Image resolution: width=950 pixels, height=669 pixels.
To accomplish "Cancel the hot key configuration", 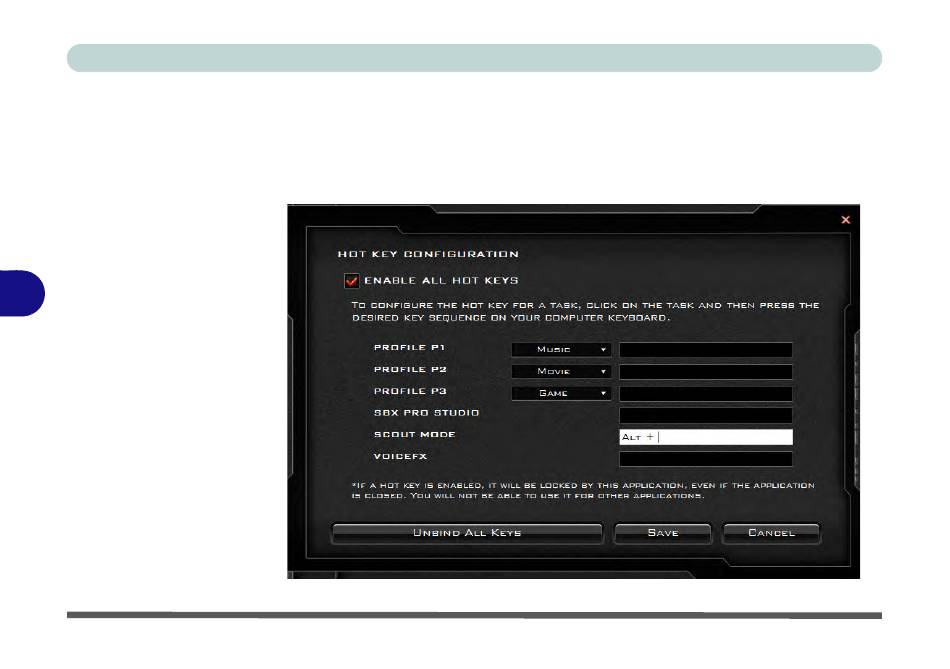I will pos(771,533).
